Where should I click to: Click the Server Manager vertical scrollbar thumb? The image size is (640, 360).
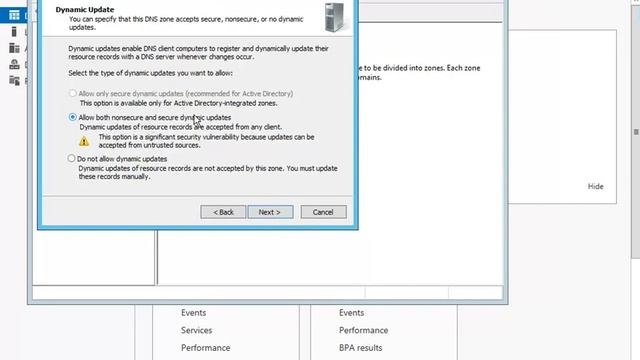(x=636, y=131)
